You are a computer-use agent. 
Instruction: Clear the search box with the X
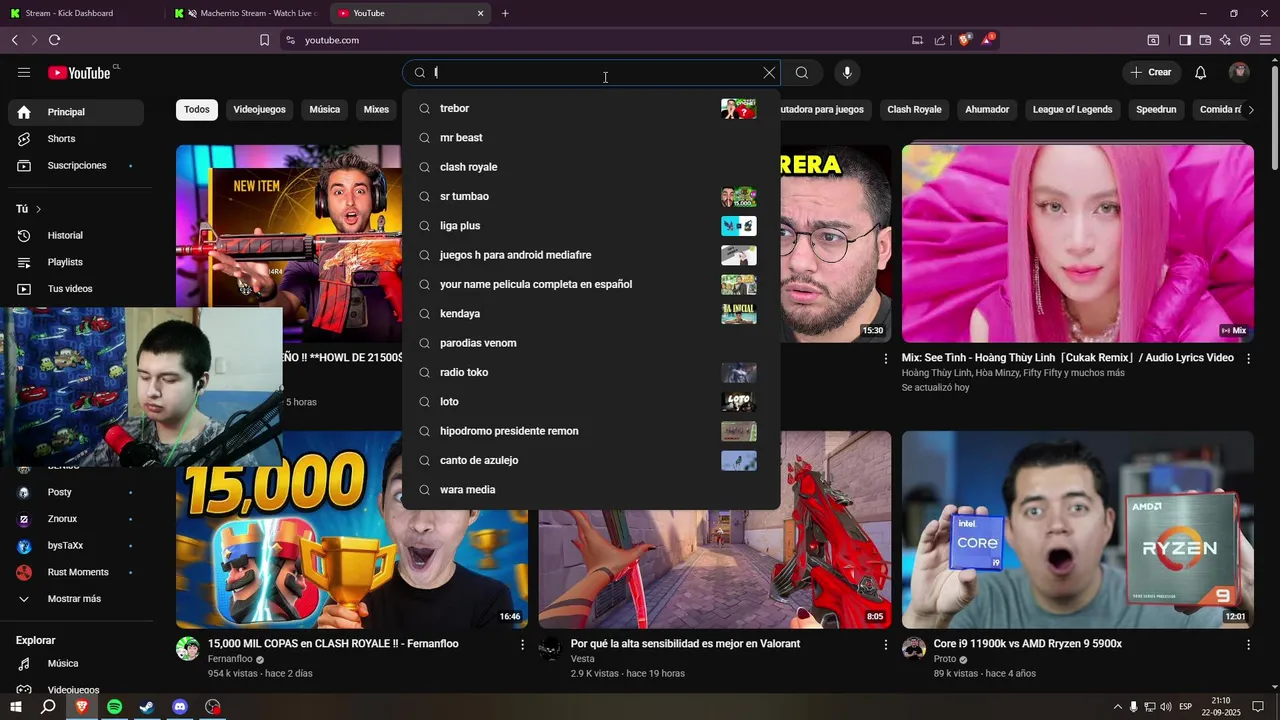pos(769,73)
